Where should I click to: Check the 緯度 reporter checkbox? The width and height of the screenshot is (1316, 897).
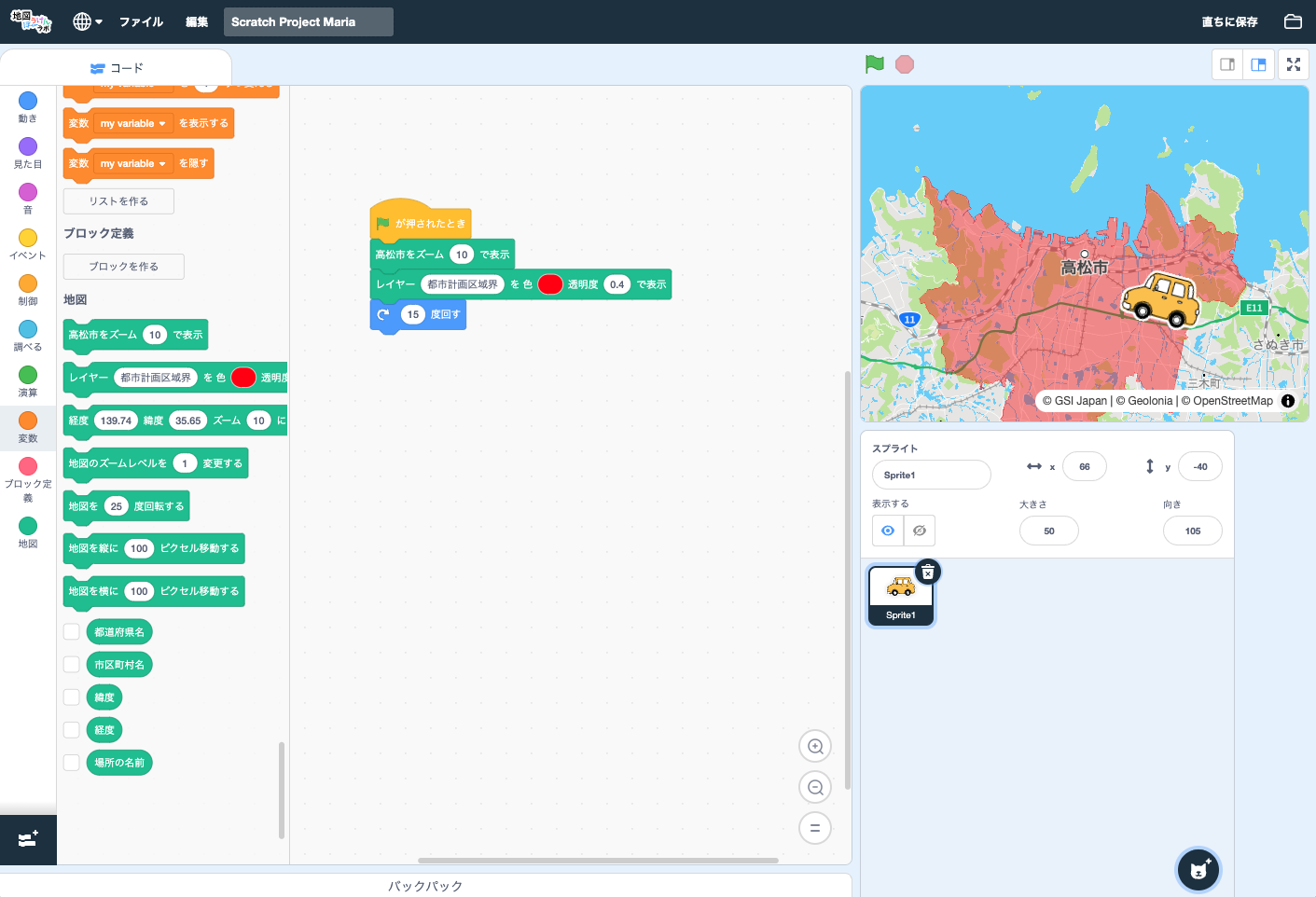72,697
